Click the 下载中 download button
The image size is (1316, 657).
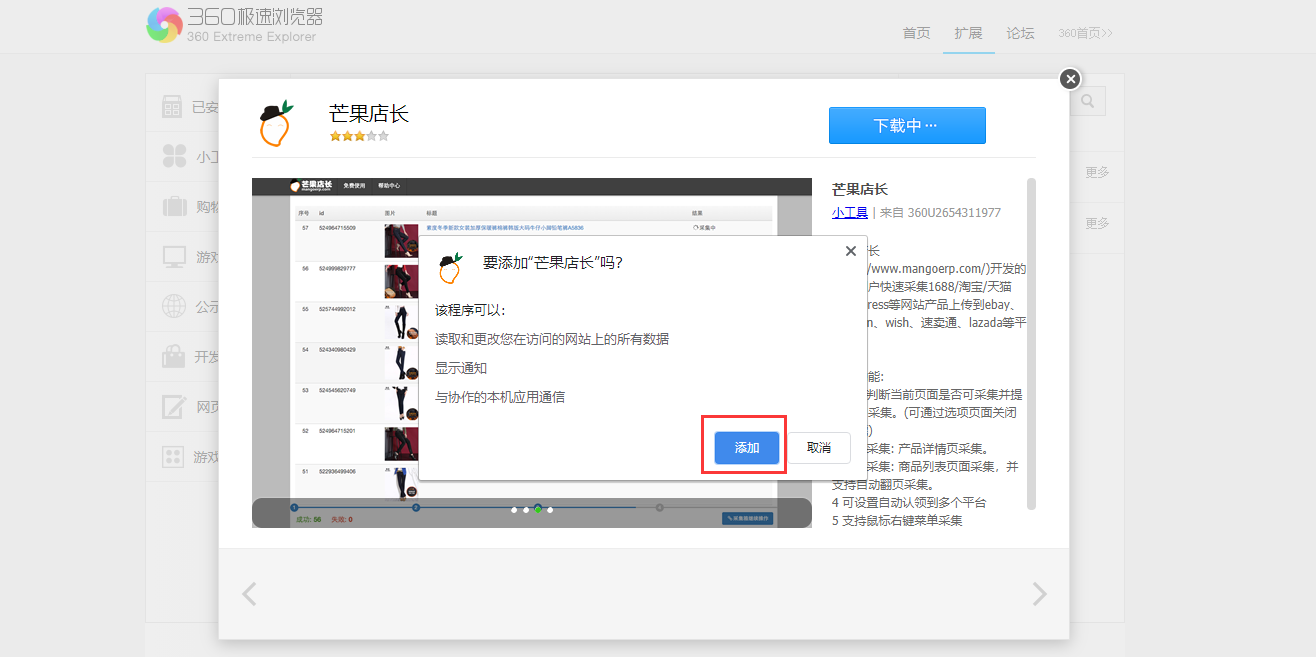coord(907,126)
